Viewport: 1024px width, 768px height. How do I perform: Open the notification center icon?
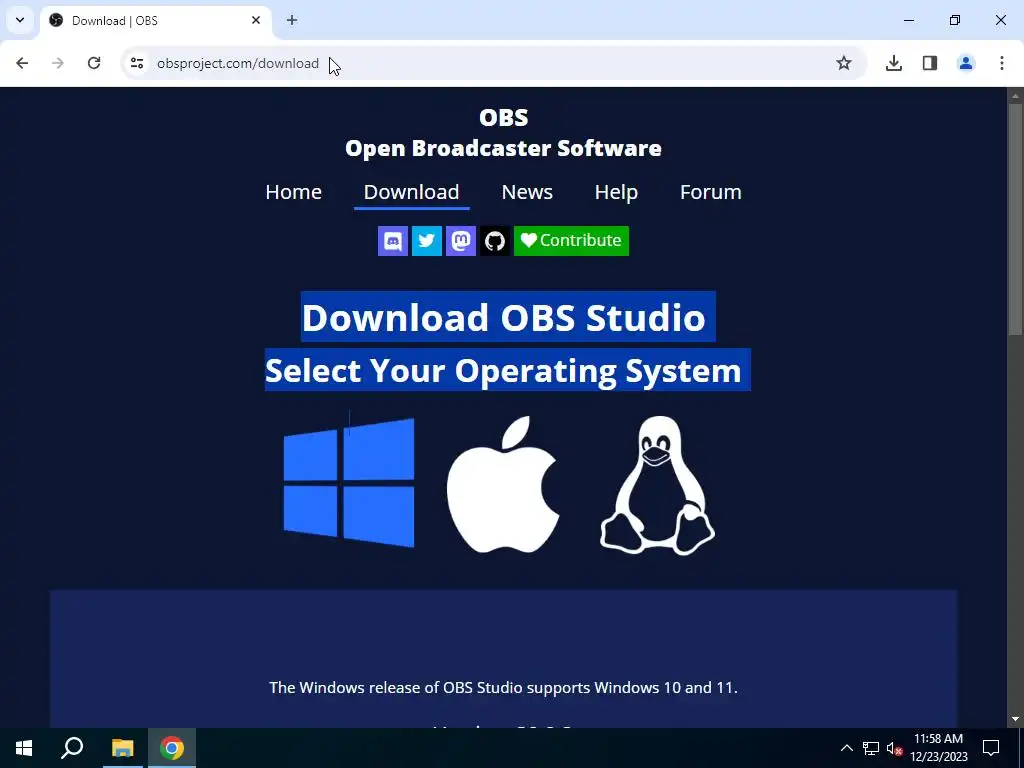(991, 748)
